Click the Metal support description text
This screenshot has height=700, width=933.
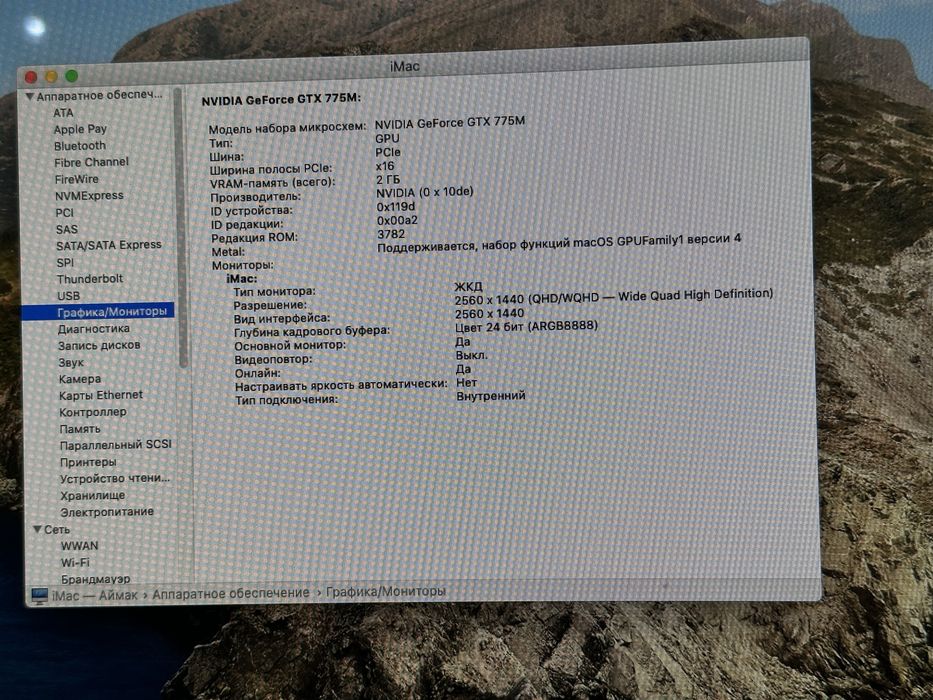[559, 242]
